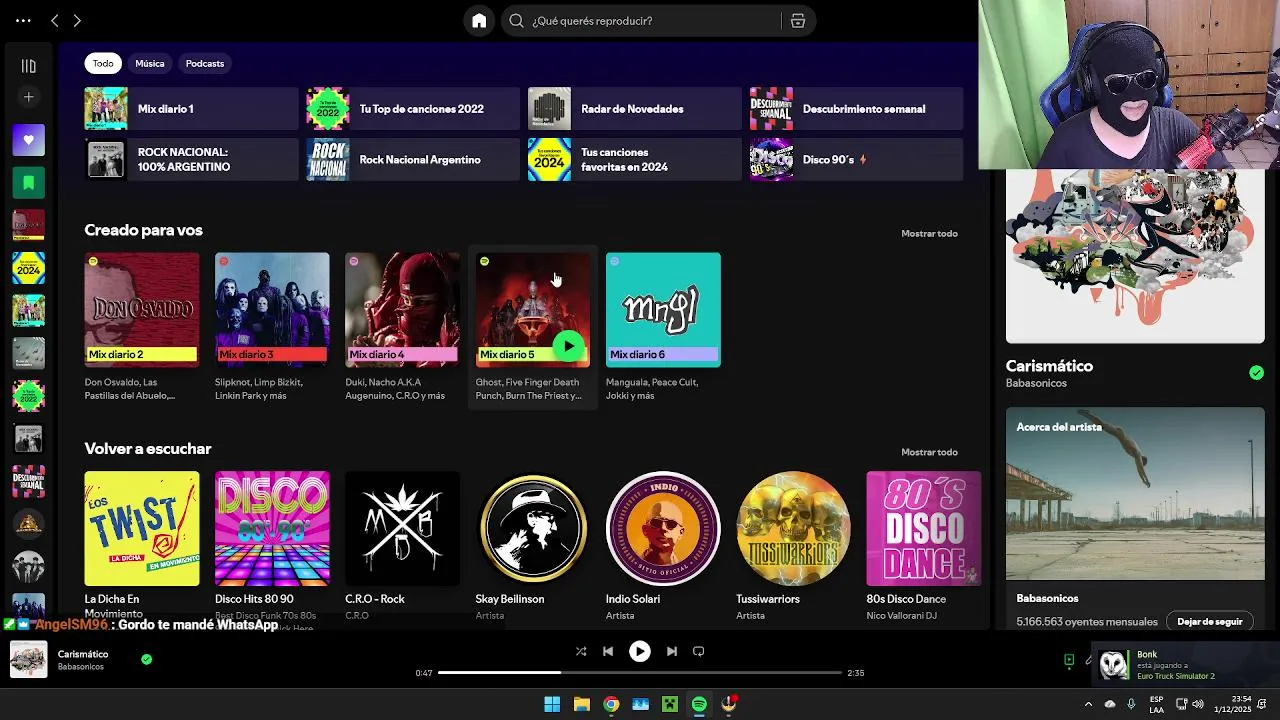
Task: Toggle the Now Playing view icon
Action: [x=1069, y=660]
